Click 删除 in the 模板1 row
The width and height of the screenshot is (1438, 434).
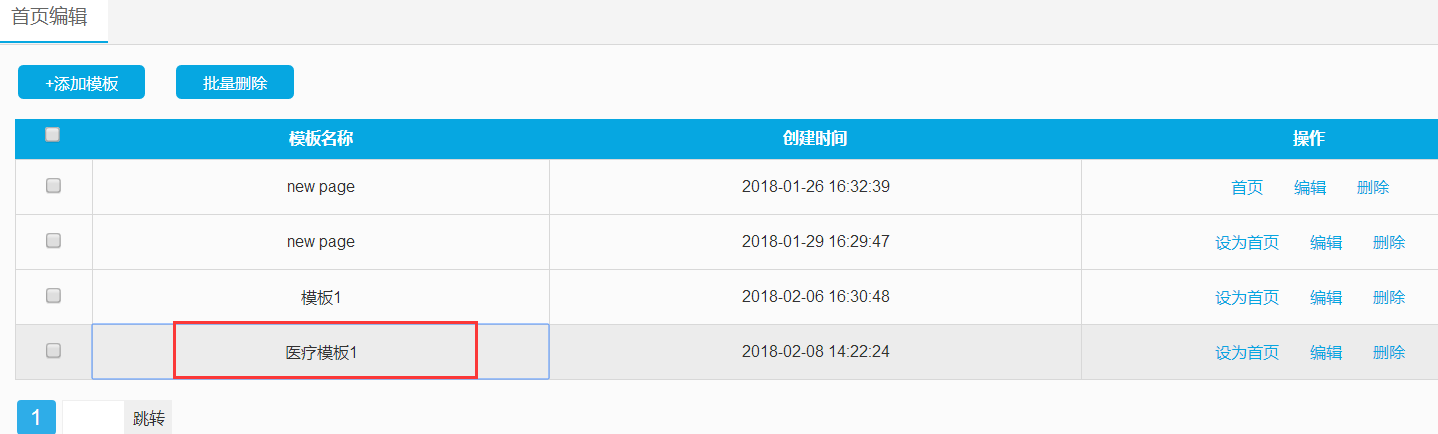[x=1389, y=297]
